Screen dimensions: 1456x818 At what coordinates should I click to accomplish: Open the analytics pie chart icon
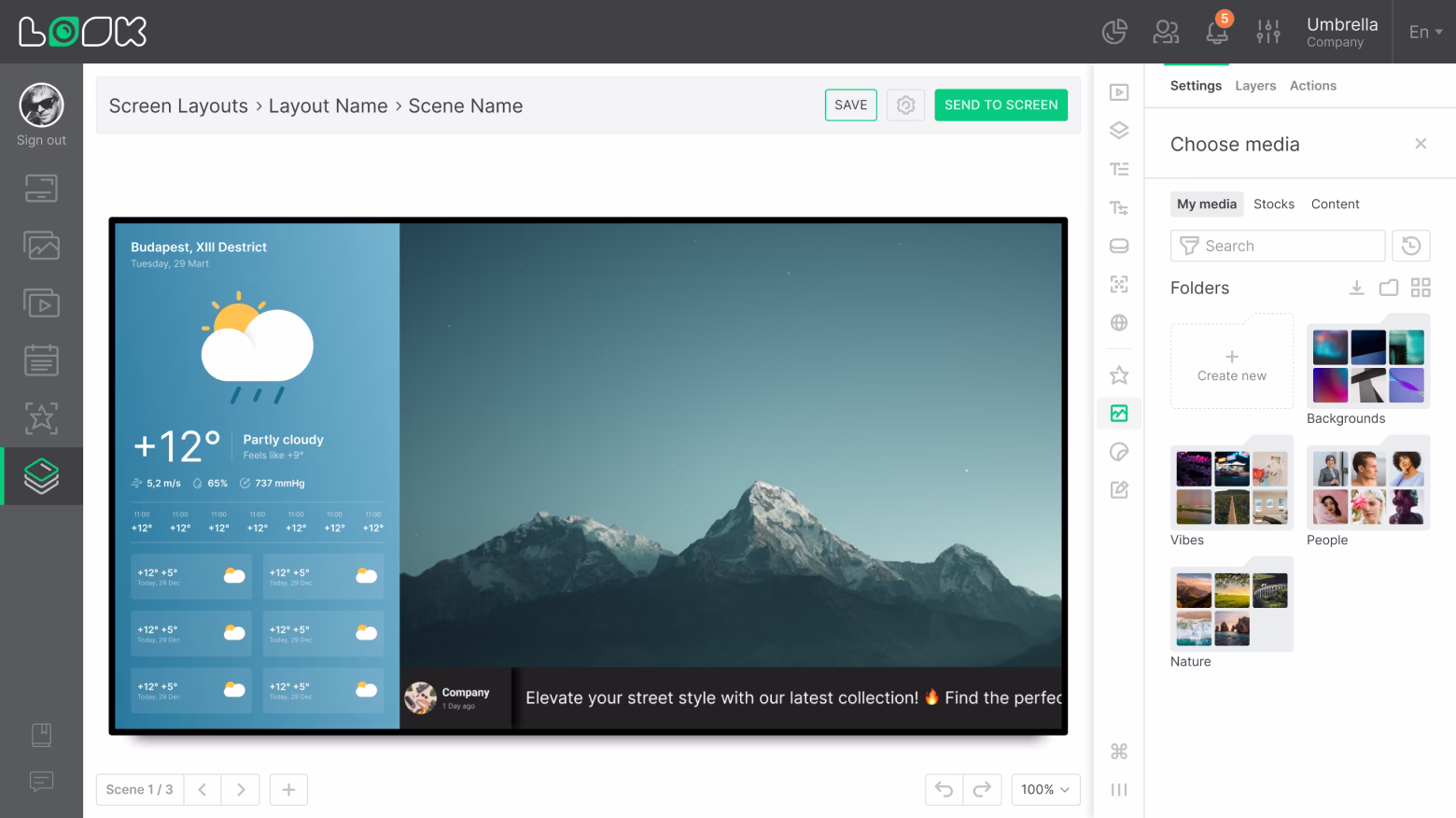click(x=1114, y=32)
